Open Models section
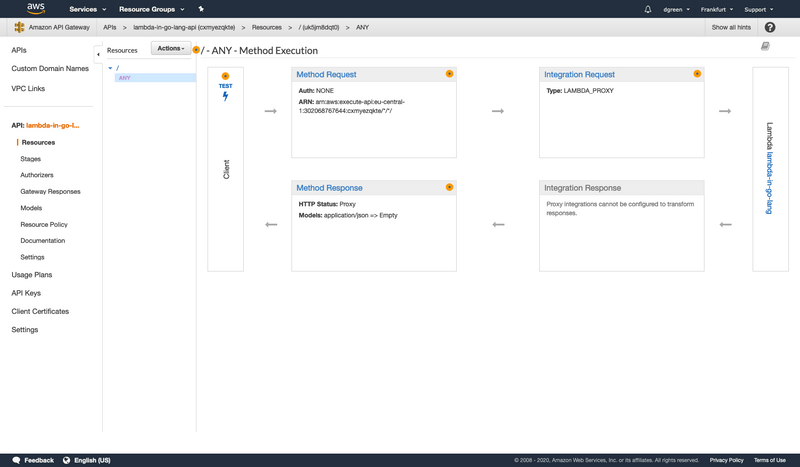Screen dimensions: 800x467 click(31, 208)
